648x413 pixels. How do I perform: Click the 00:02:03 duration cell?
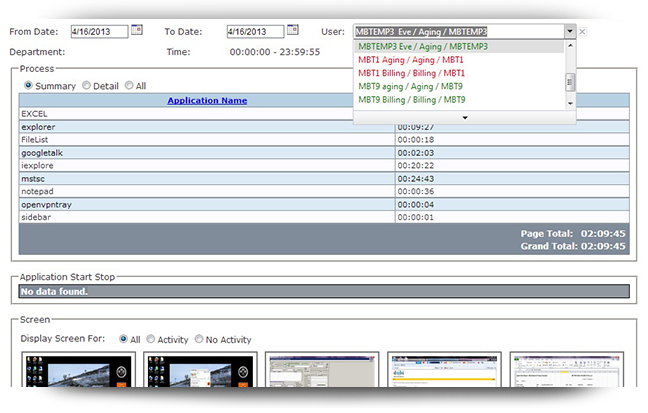pos(512,153)
